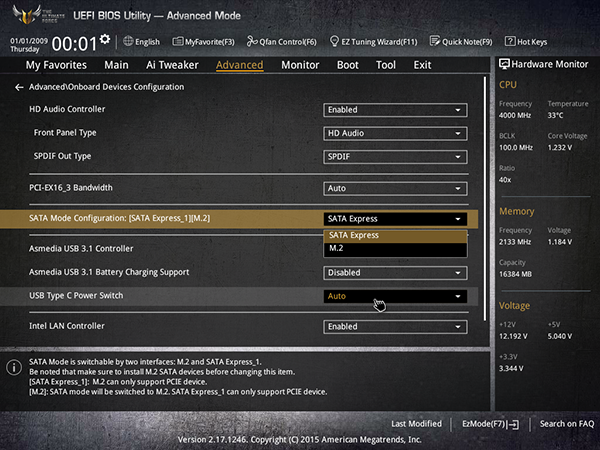Click the memory voltage value 1.184 V
600x450 pixels.
(x=560, y=242)
